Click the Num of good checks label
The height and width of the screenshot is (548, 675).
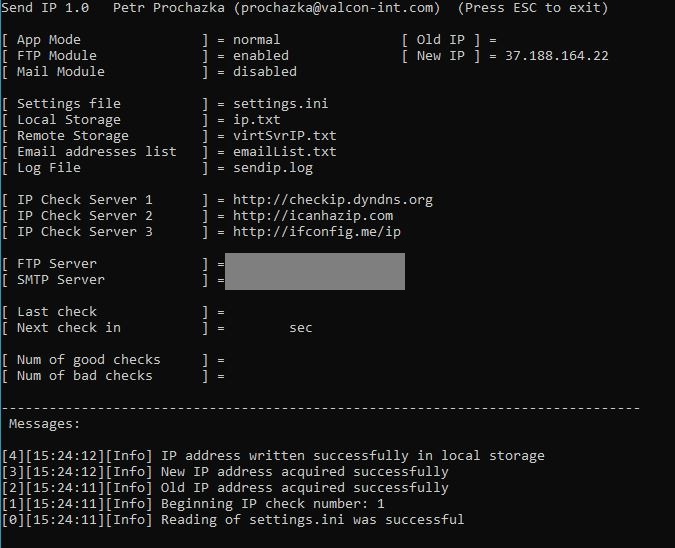[89, 360]
